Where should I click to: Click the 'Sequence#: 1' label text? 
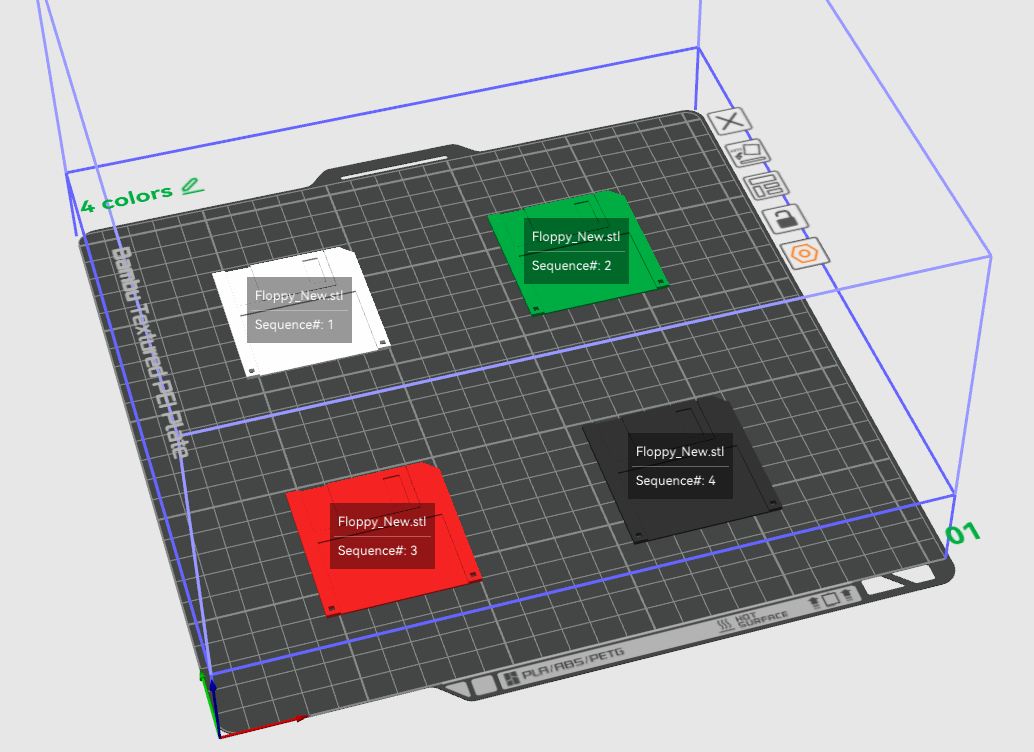point(294,325)
